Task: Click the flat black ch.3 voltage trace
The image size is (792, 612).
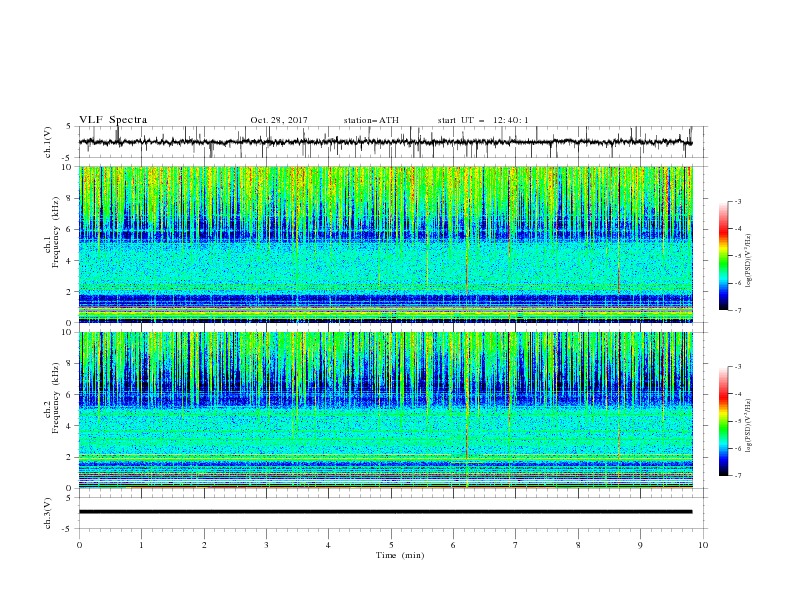Action: coord(385,512)
